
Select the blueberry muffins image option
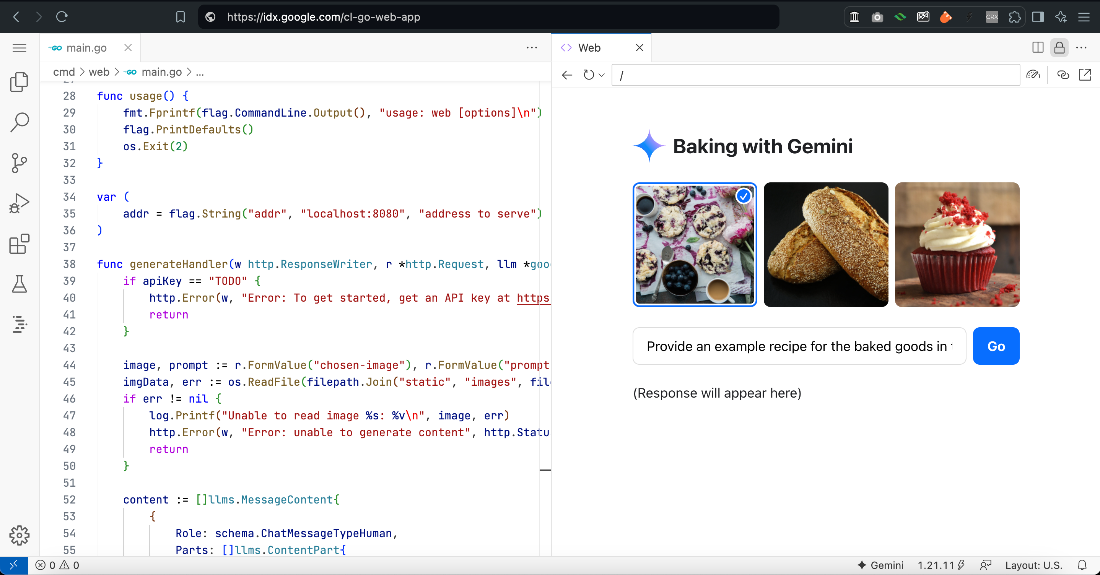point(695,245)
